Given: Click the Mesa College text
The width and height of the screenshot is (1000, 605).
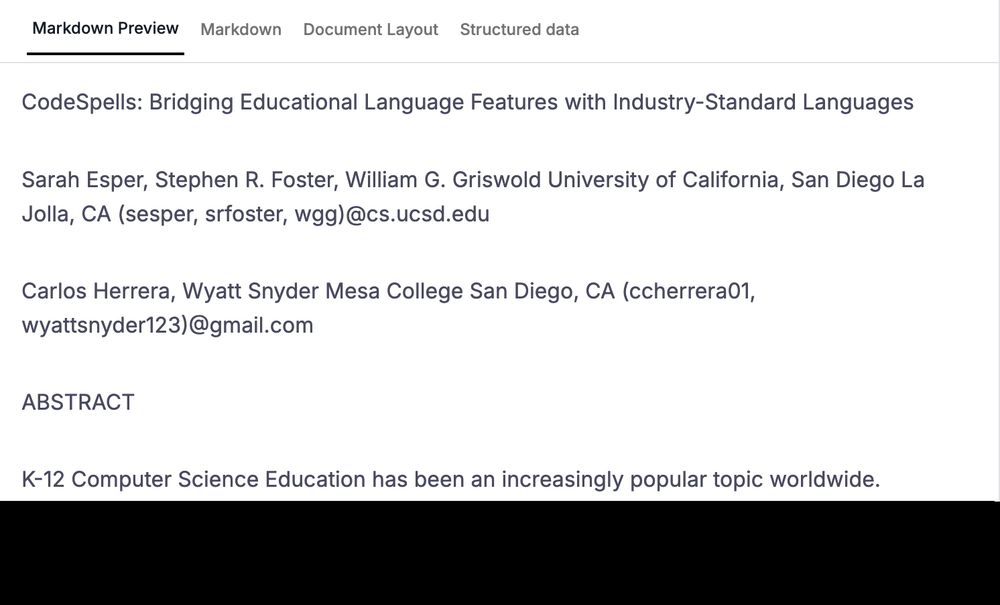Looking at the screenshot, I should (394, 291).
